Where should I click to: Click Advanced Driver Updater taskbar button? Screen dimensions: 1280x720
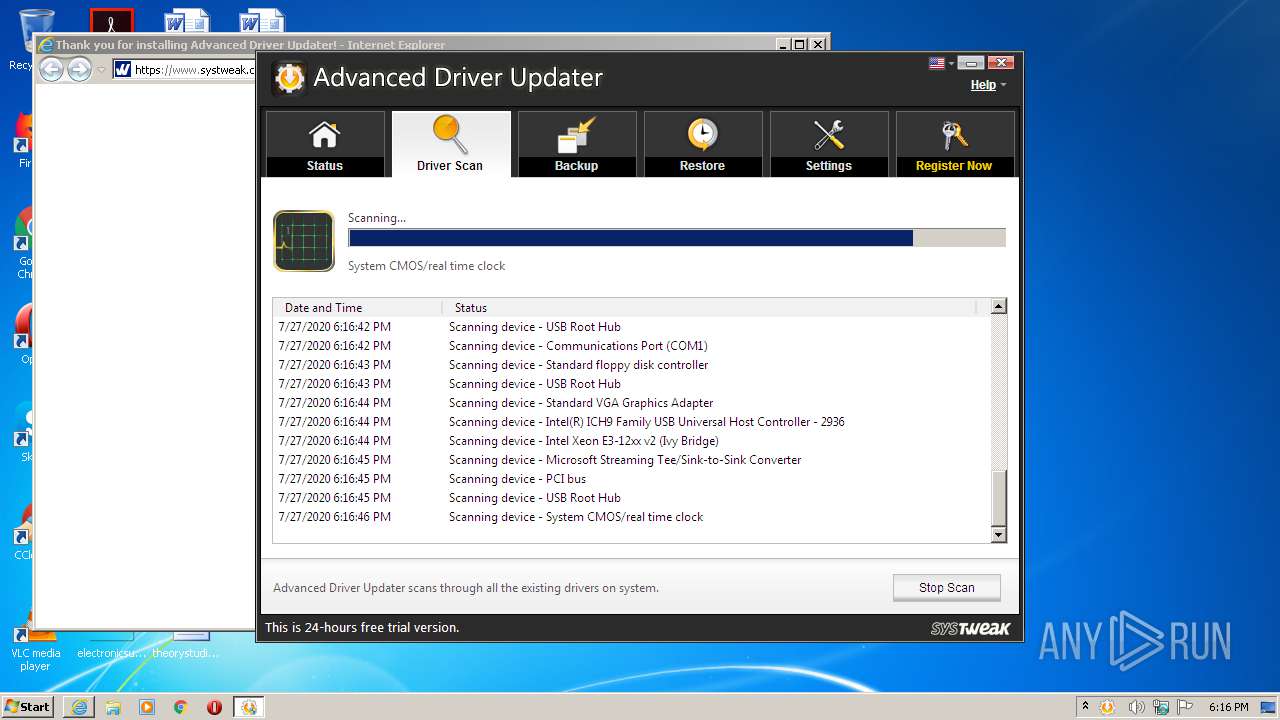[249, 707]
